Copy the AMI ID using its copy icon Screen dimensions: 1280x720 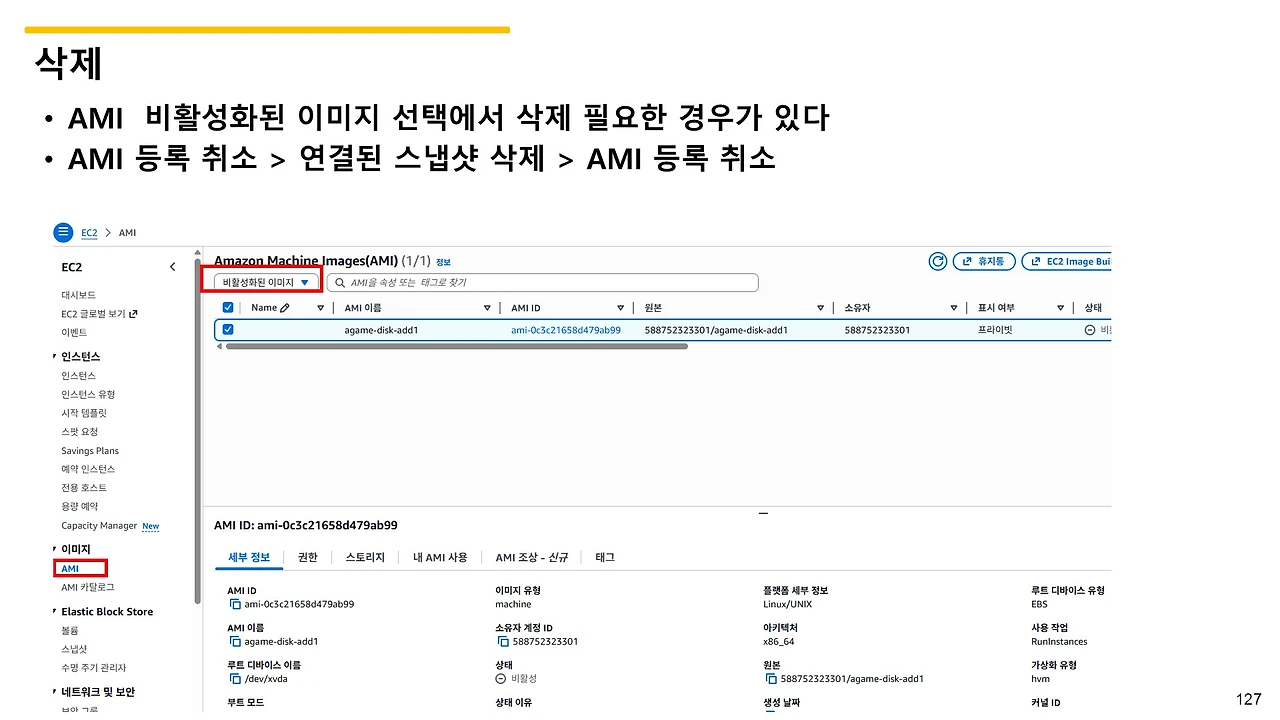(x=234, y=604)
